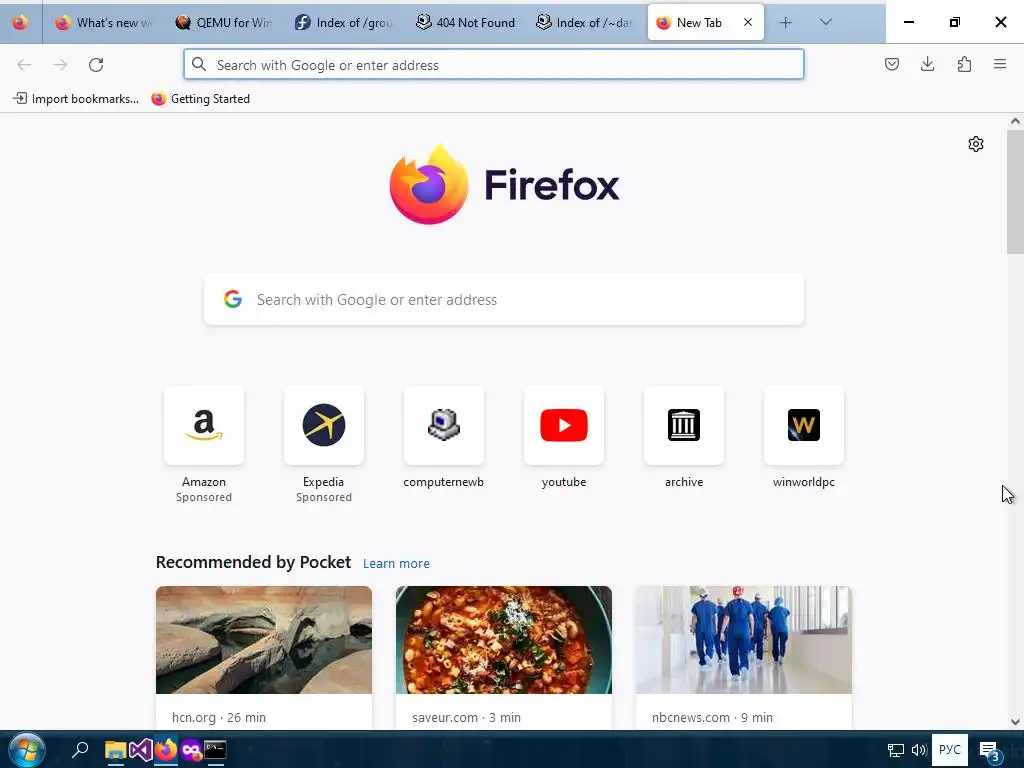Switch to the Index of /group tab
The image size is (1024, 768).
(x=344, y=22)
